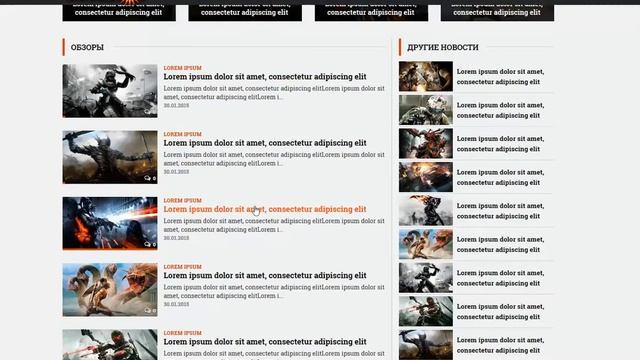640x360 pixels.
Task: Open news title beside sepia warriors thumbnail
Action: pyautogui.click(x=500, y=77)
